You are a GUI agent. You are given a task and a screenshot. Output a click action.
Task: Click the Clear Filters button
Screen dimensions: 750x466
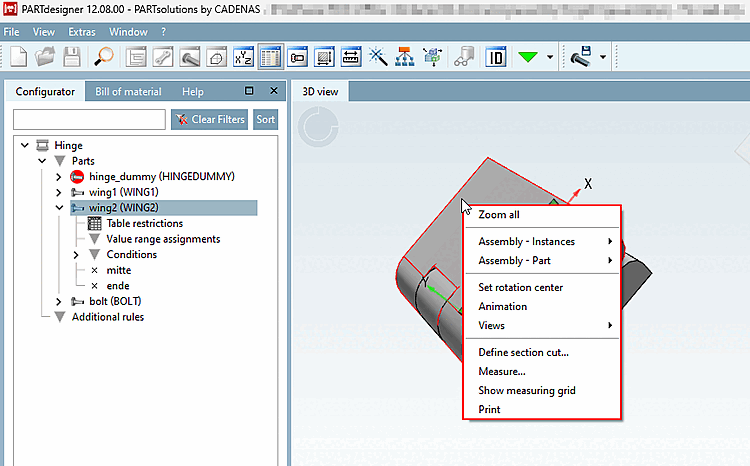coord(210,119)
